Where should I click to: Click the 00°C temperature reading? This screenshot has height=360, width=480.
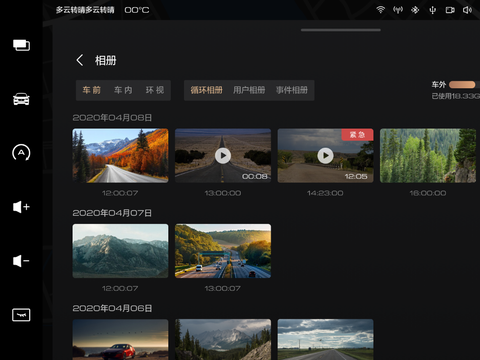click(x=137, y=10)
